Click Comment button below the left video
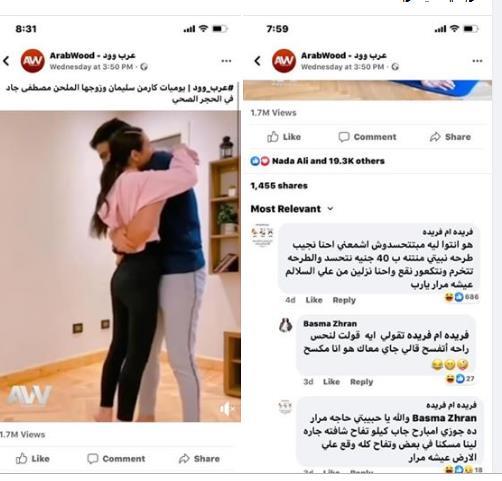The image size is (502, 481). point(116,459)
